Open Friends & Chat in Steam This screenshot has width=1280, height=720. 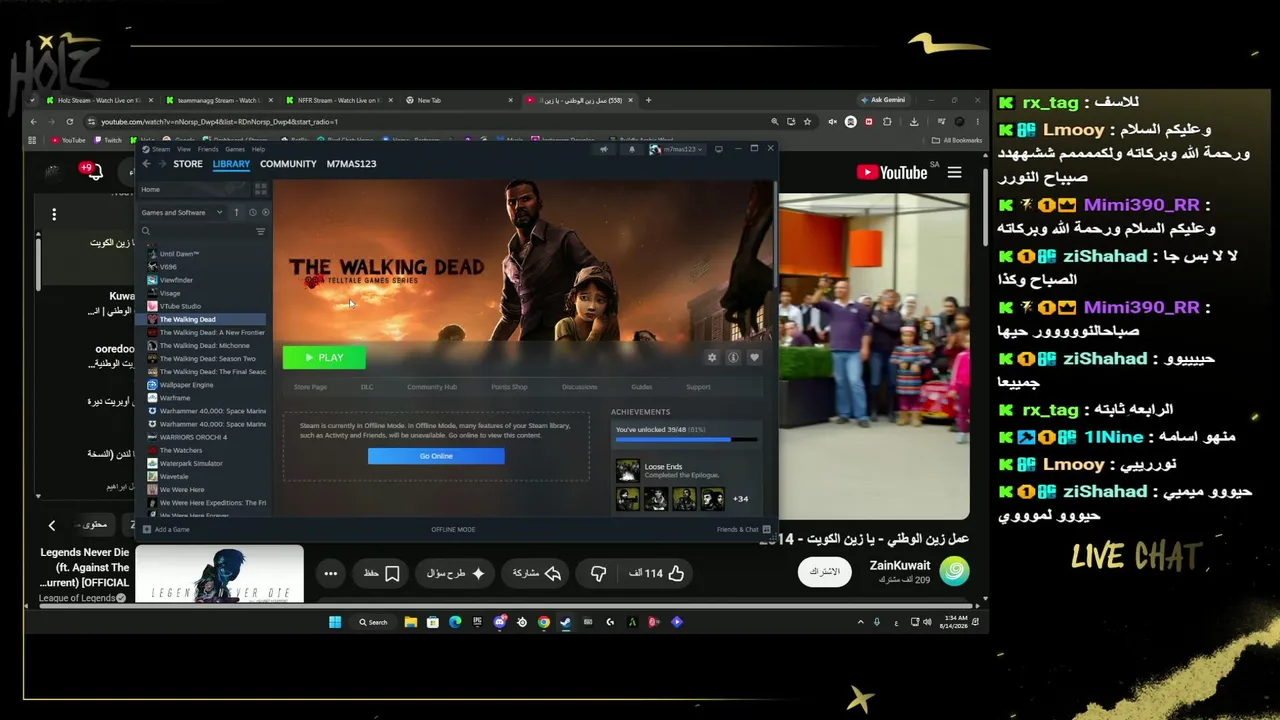(x=744, y=529)
